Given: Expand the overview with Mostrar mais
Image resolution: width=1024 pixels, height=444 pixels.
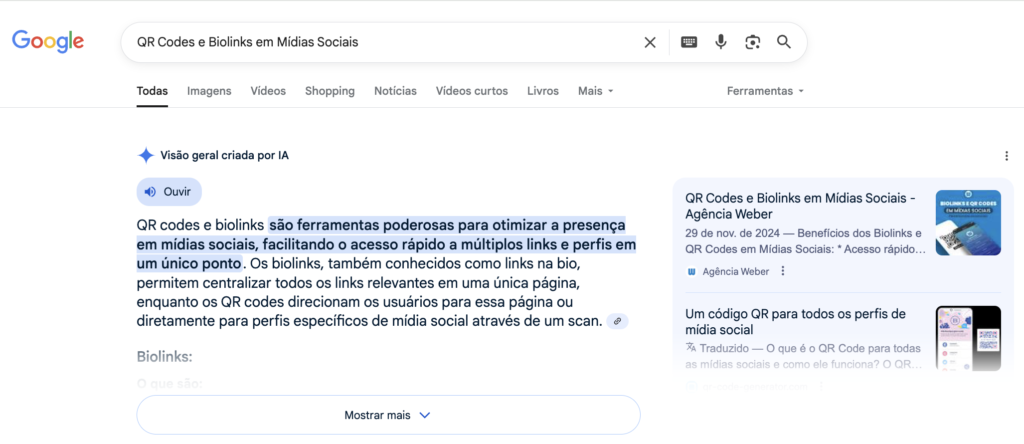Looking at the screenshot, I should [388, 415].
